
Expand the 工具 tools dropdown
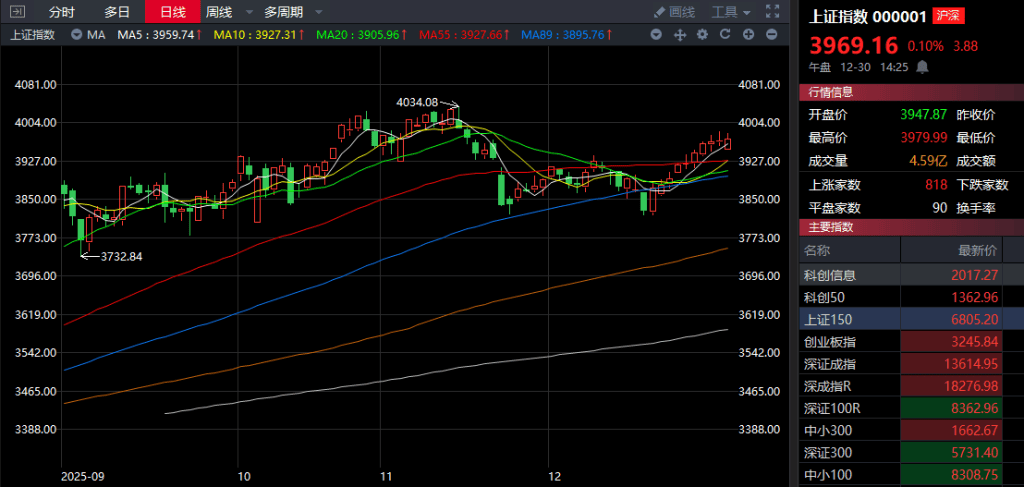click(734, 12)
